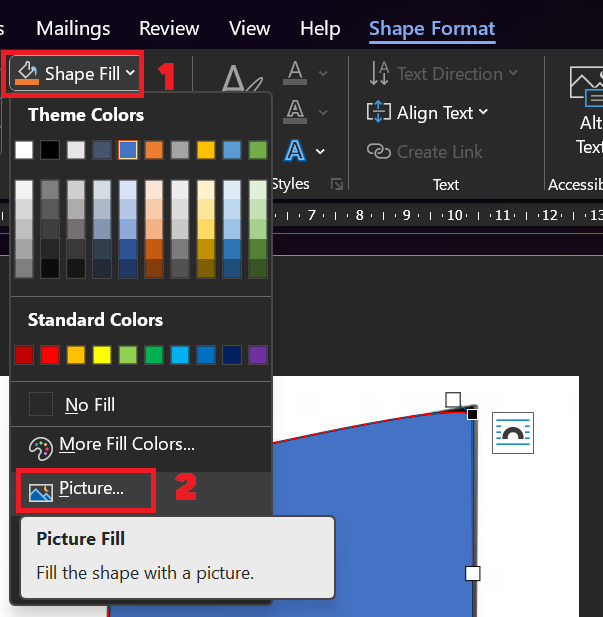Pick the orange theme color swatch
Screen dimensions: 603x617
point(154,150)
